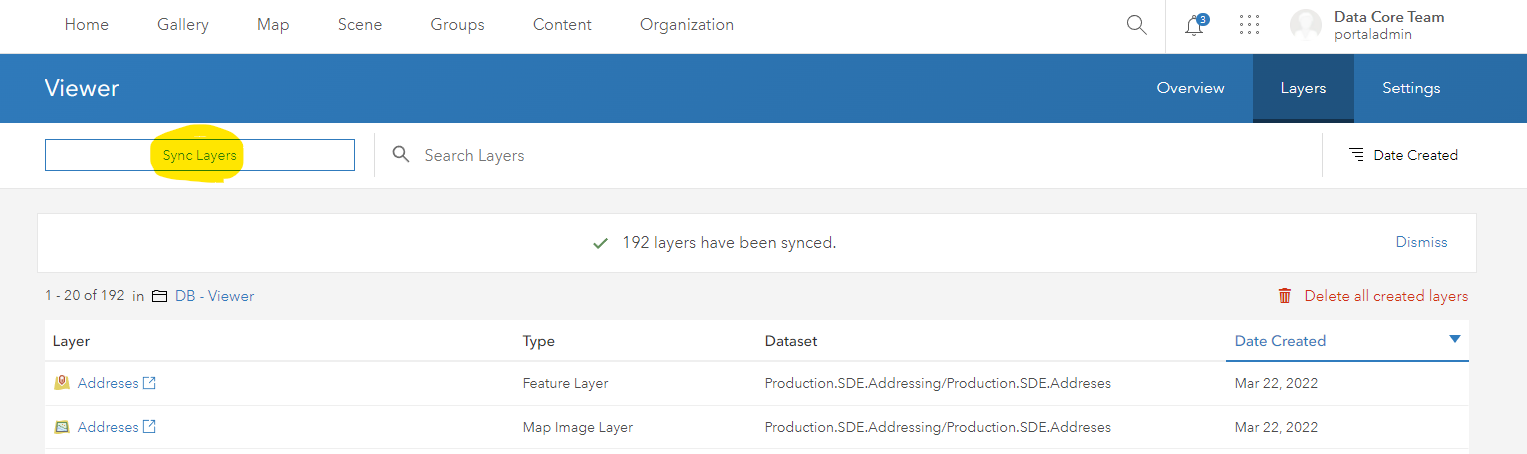Viewport: 1527px width, 454px height.
Task: Click the 'Feature Layer' type cell
Action: 565,383
